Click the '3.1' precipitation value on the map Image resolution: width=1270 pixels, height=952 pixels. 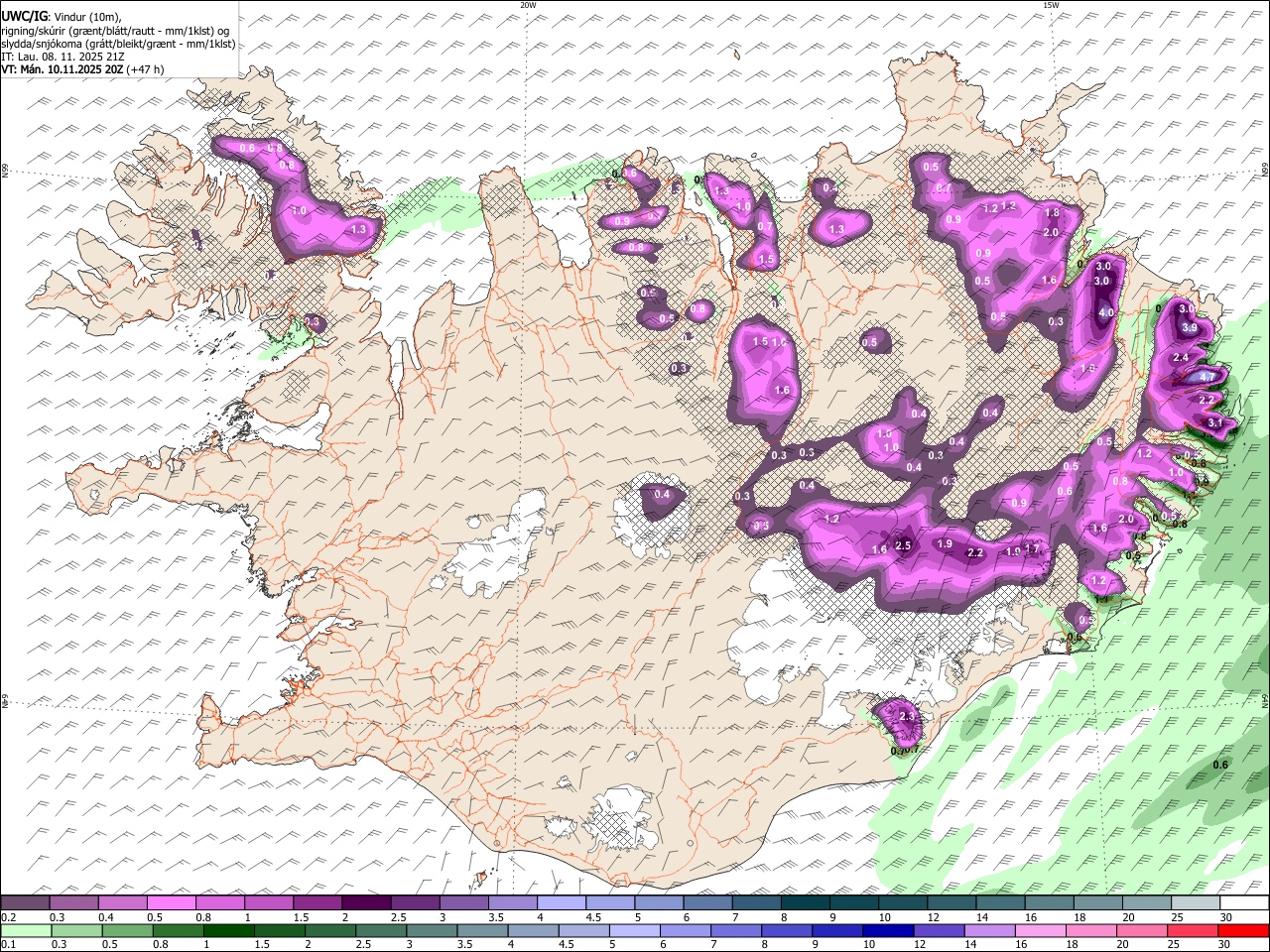coord(1215,423)
